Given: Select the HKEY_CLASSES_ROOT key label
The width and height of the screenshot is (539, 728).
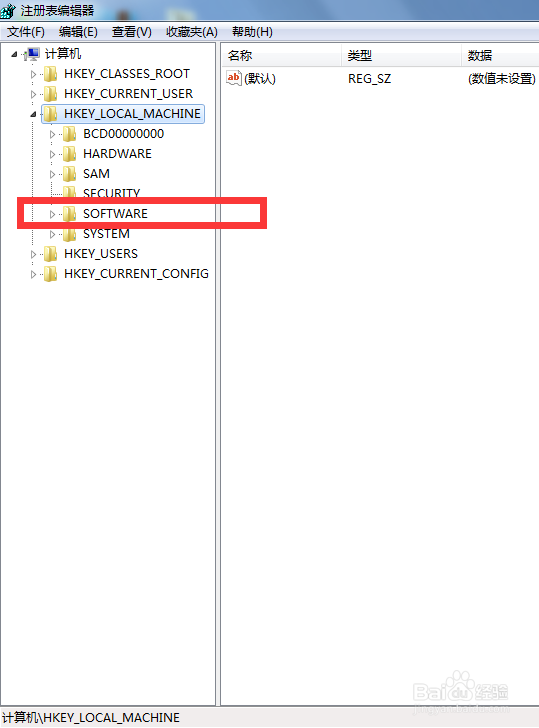Looking at the screenshot, I should coord(127,74).
